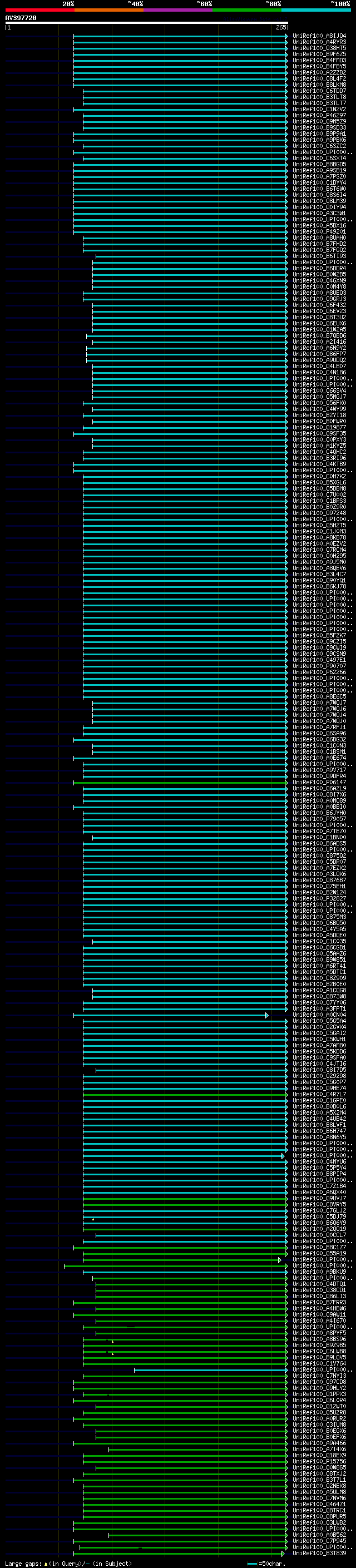The image size is (356, 1568).
Task: Select hit label UniRef100_C6TDD7
Action: 319,91
